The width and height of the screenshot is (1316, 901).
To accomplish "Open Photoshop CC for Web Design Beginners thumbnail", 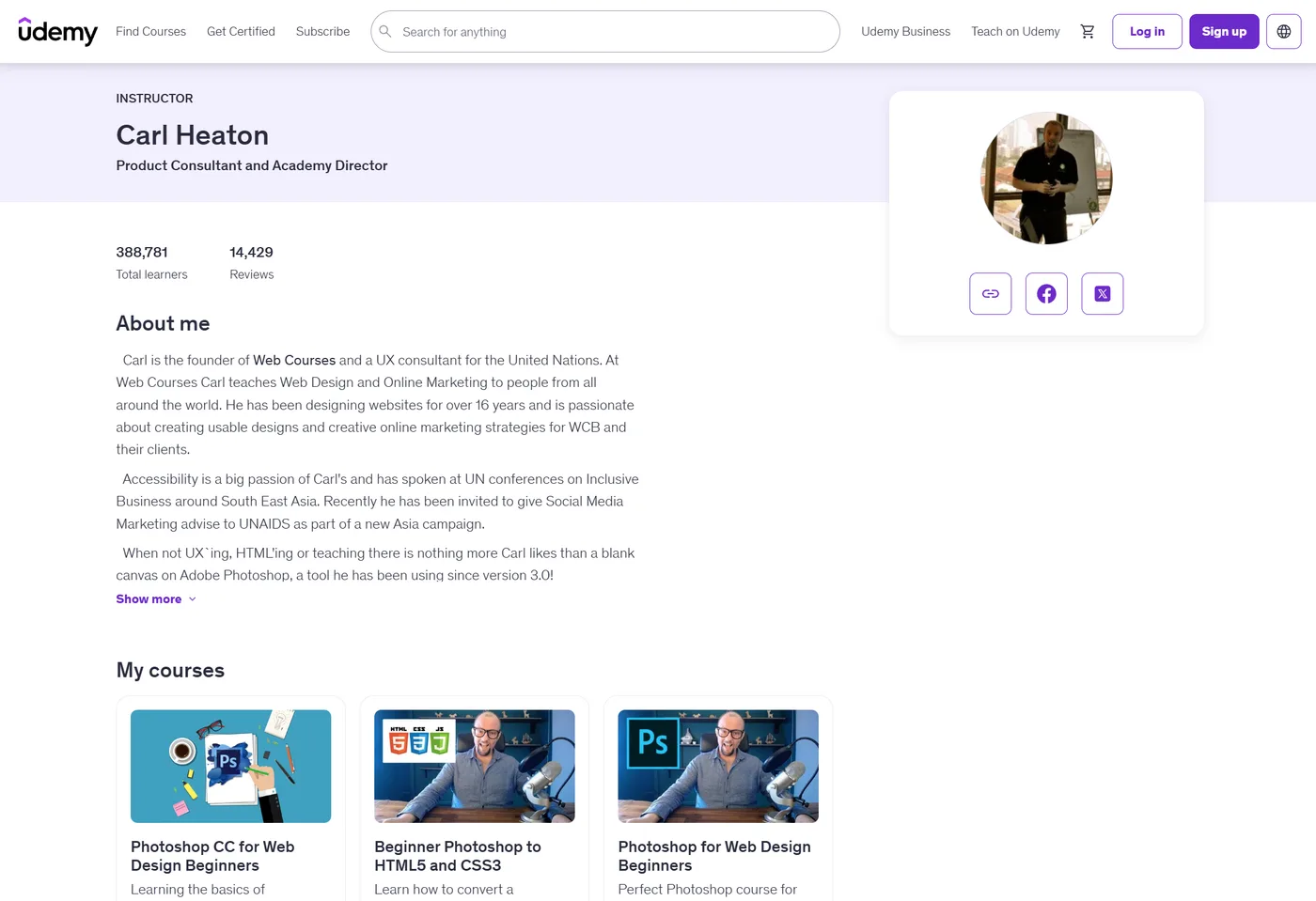I will click(x=231, y=767).
